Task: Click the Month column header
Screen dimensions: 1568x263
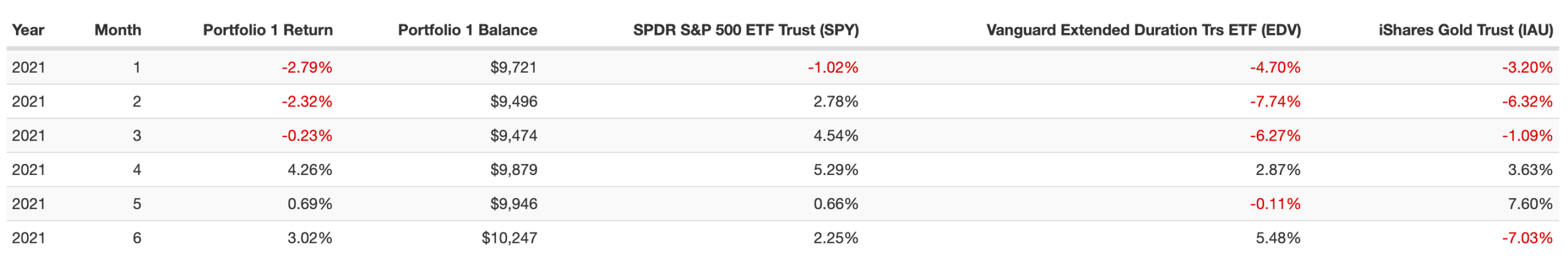Action: coord(118,30)
